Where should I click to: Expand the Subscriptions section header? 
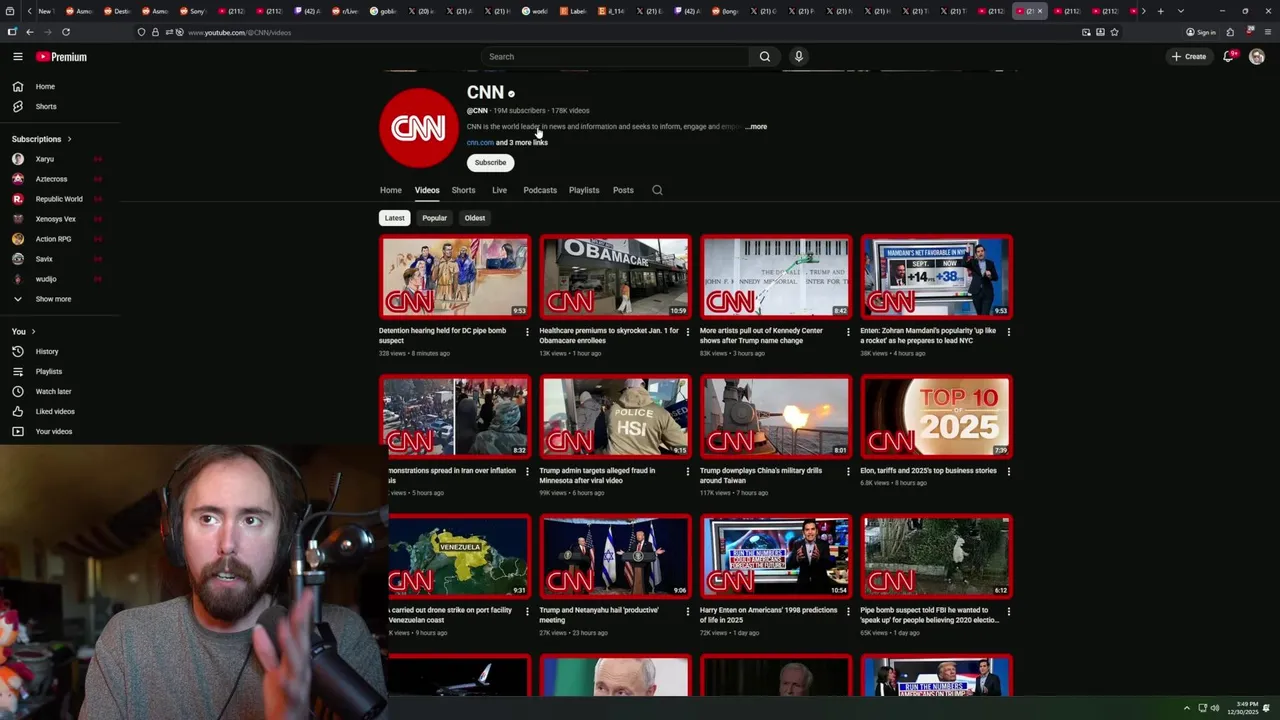pos(42,139)
